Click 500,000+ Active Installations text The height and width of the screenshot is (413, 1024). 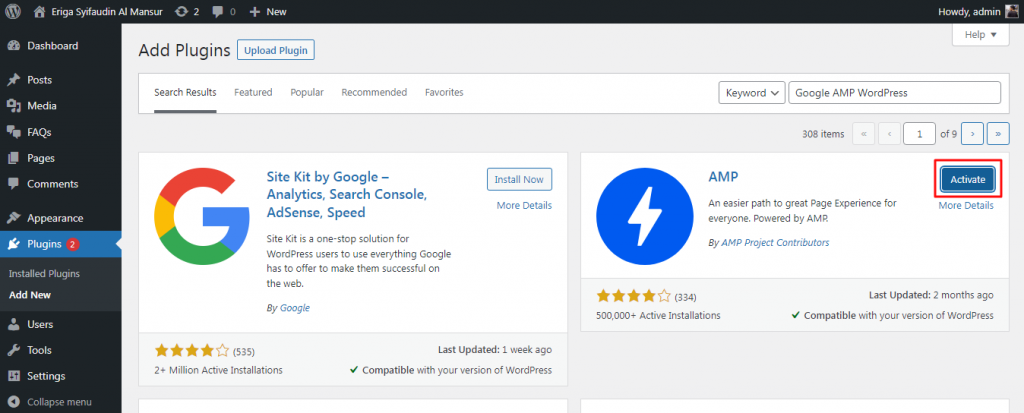pyautogui.click(x=658, y=315)
